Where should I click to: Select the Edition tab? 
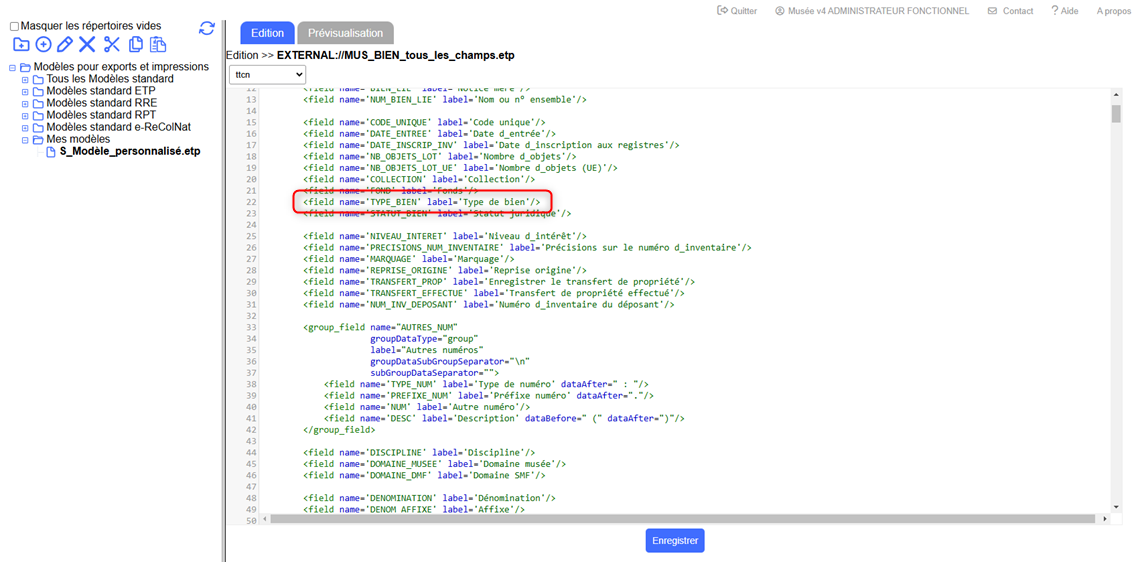tap(267, 33)
